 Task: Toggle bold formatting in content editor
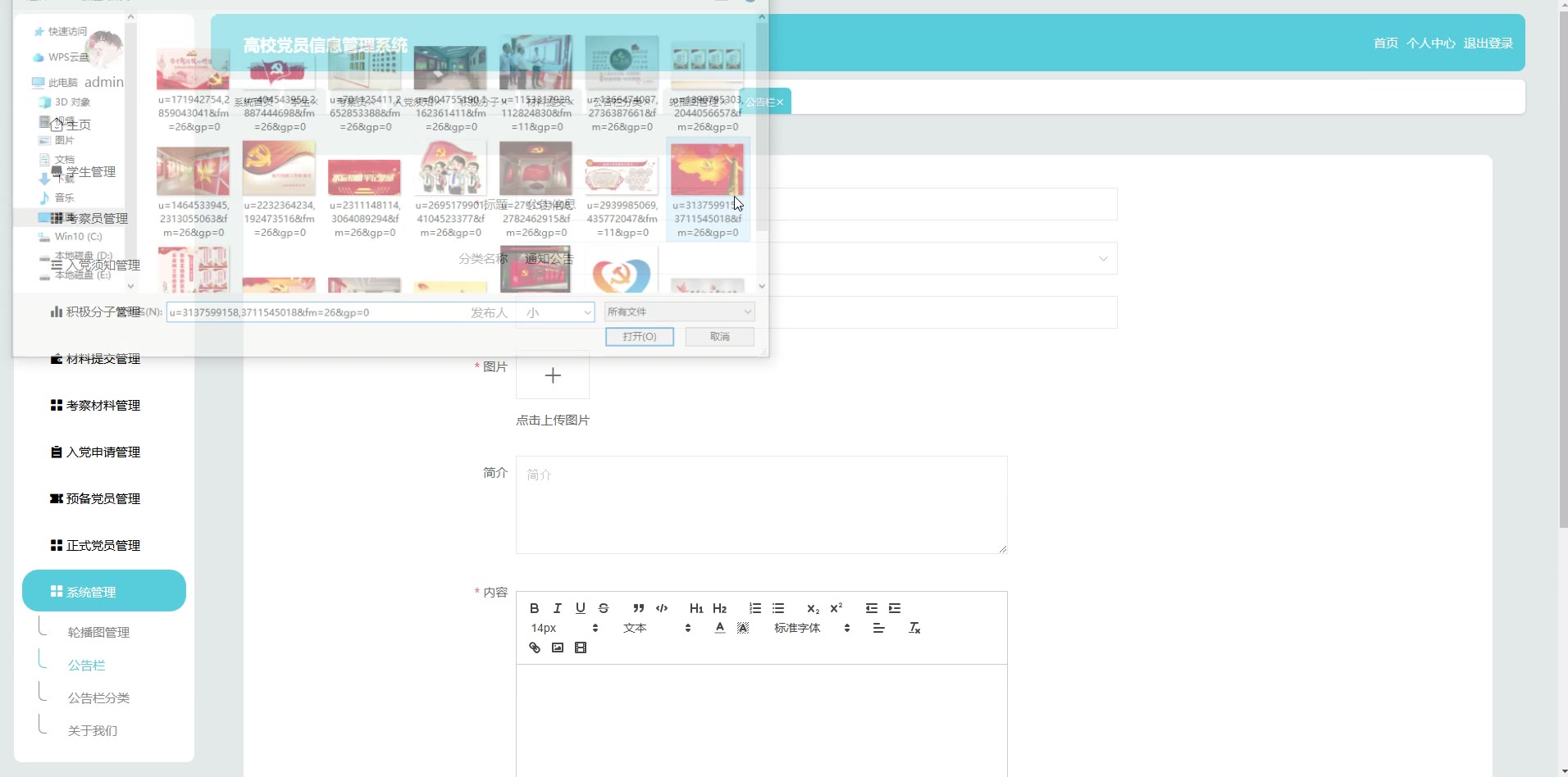534,608
